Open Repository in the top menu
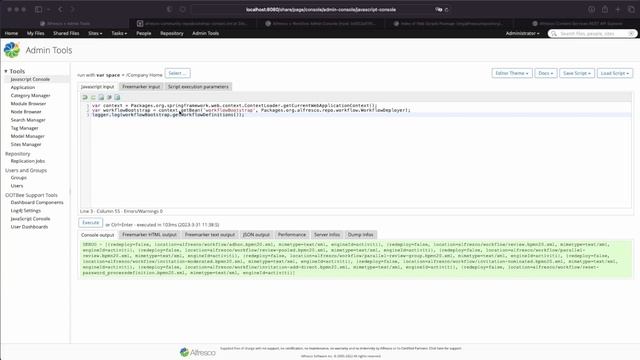The width and height of the screenshot is (640, 360). (172, 33)
